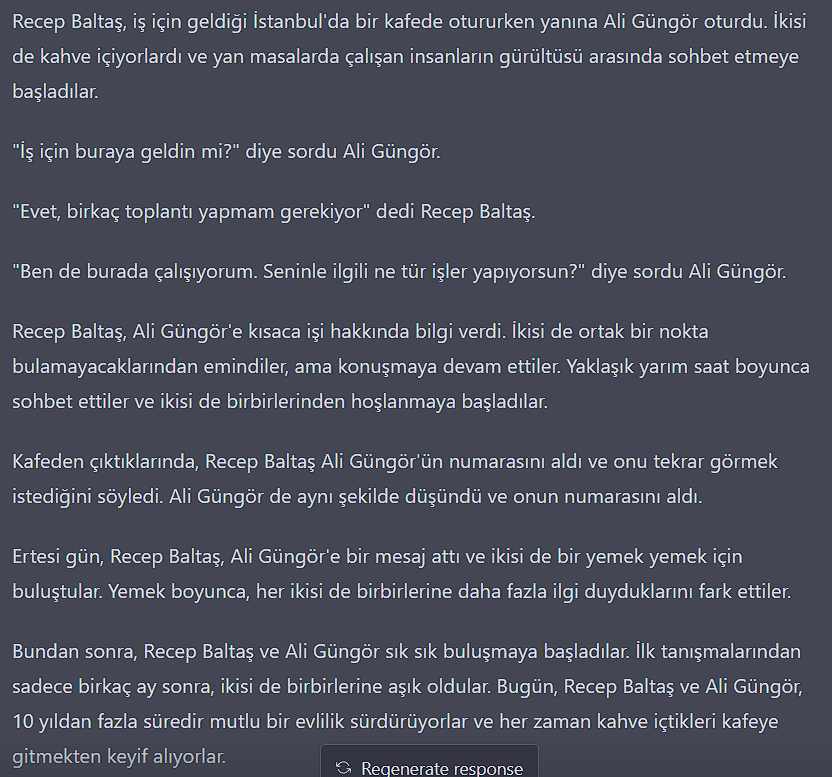This screenshot has height=777, width=832.
Task: Click the line '"Evet, birkaç toplantı yapmam gerekiyor"'
Action: coord(274,211)
